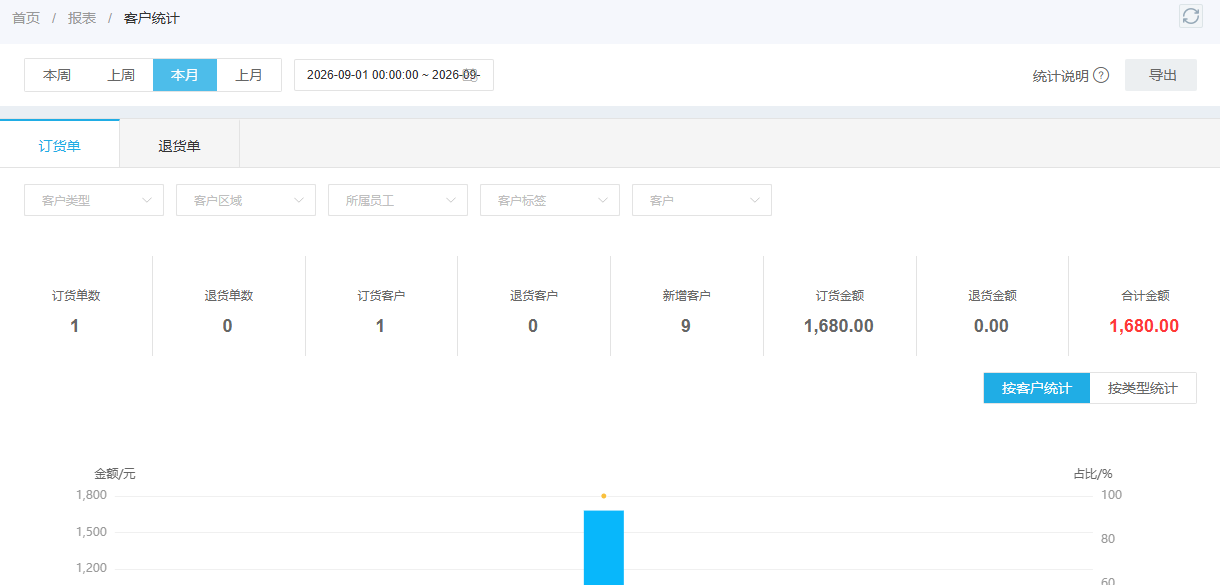Click the 金额/元 axis label
Viewport: 1220px width, 585px height.
pyautogui.click(x=115, y=474)
